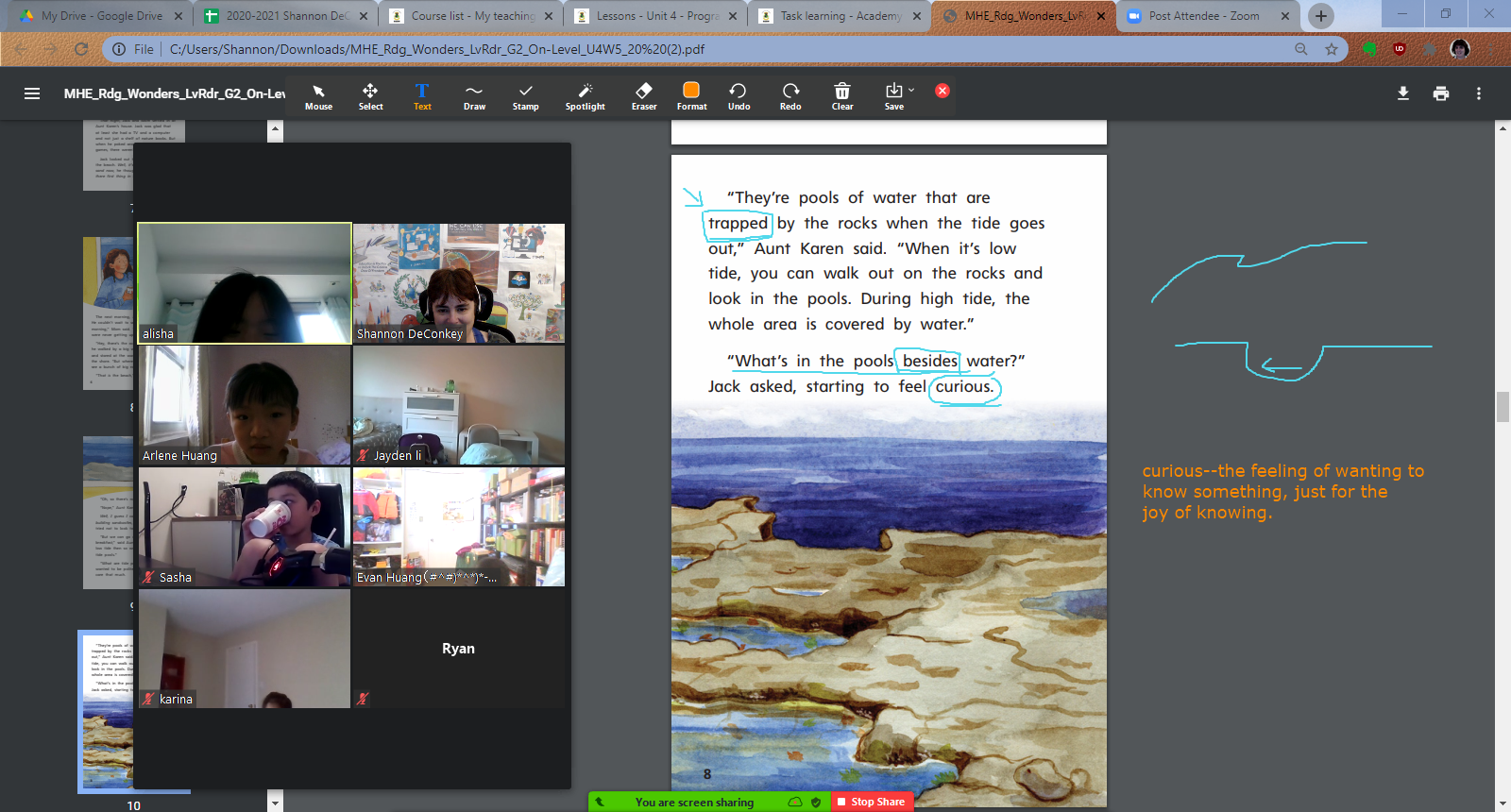Switch to Post Attendee - Zoom tab
This screenshot has width=1511, height=812.
click(1205, 16)
